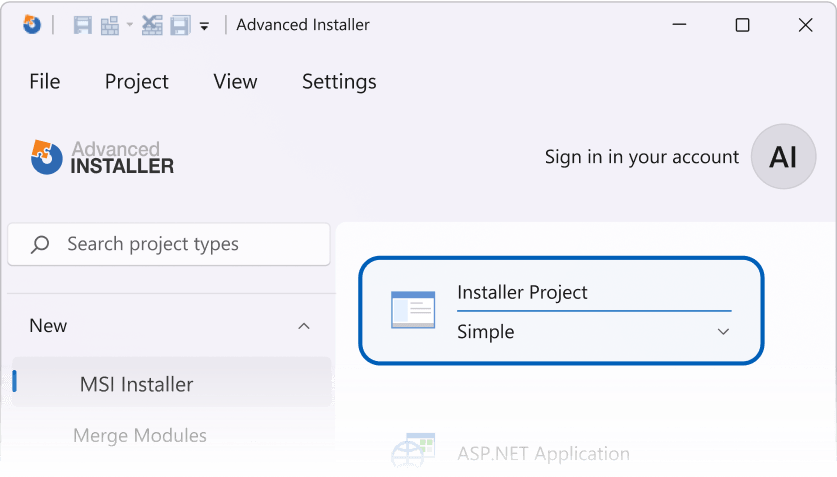
Task: Click the Save As floppy toolbar icon
Action: [x=180, y=25]
